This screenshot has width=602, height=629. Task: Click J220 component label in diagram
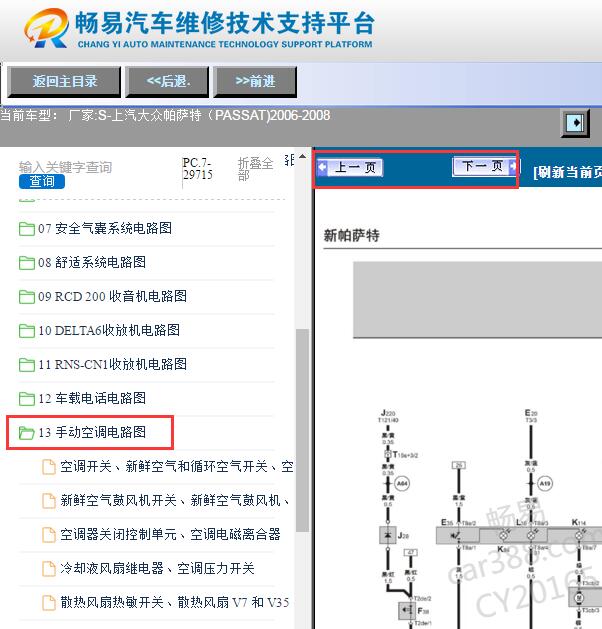point(388,413)
